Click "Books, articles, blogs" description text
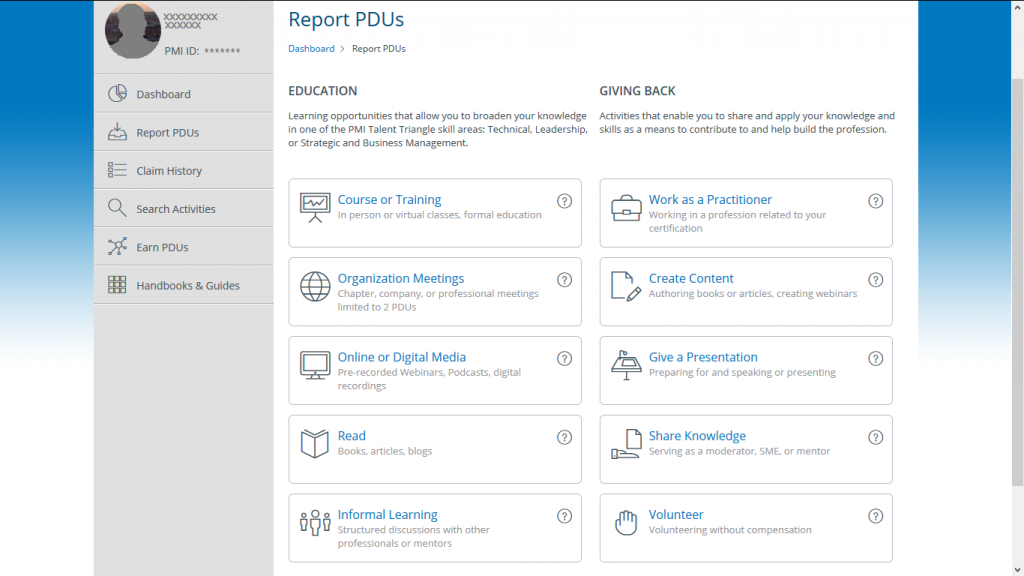This screenshot has height=576, width=1024. tap(385, 451)
